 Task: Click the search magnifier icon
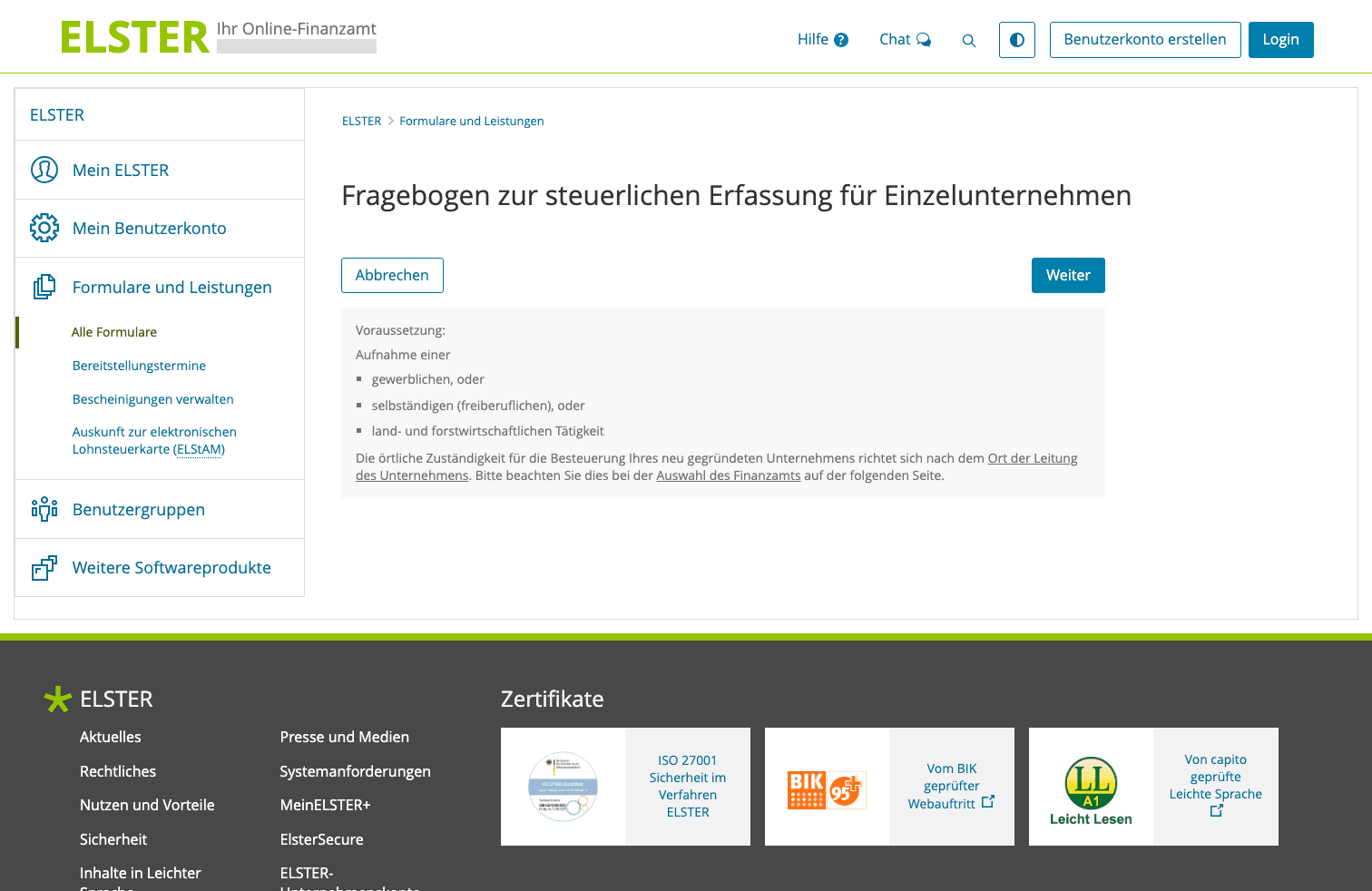pos(969,41)
